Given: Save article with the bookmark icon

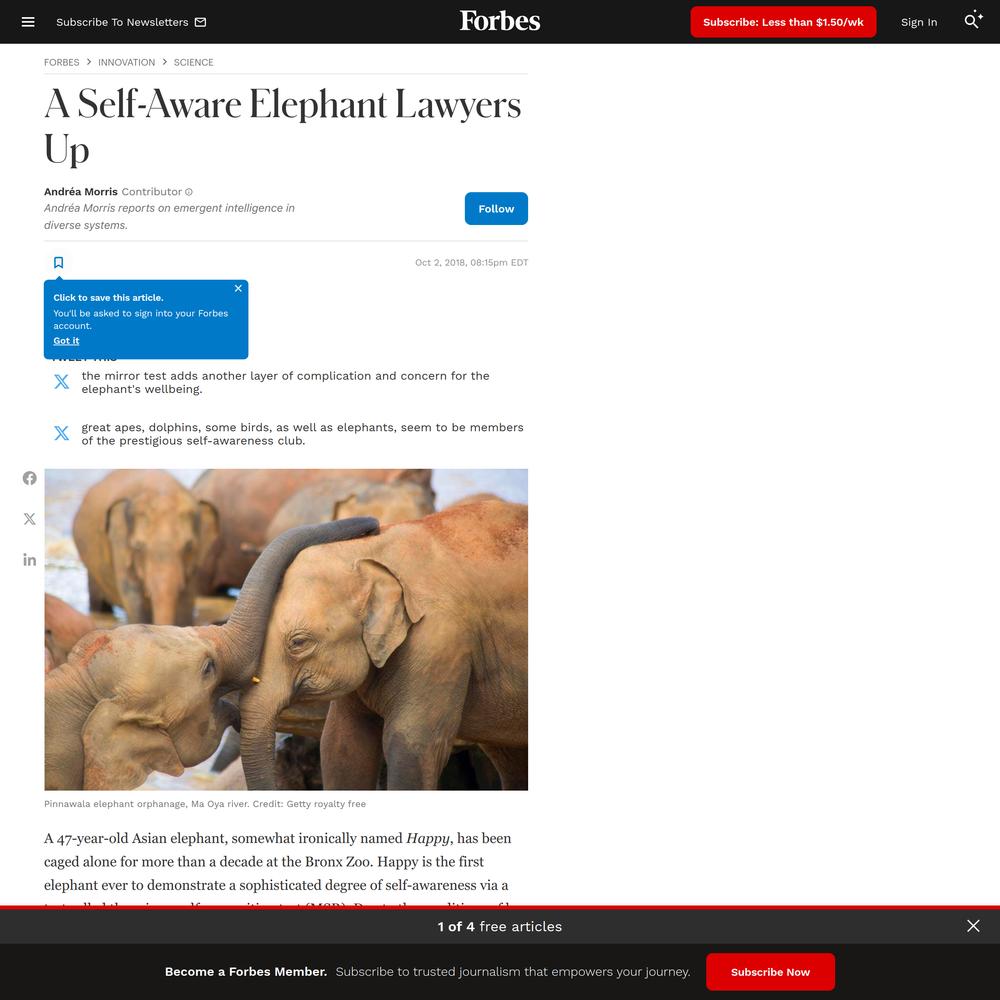Looking at the screenshot, I should (x=59, y=263).
